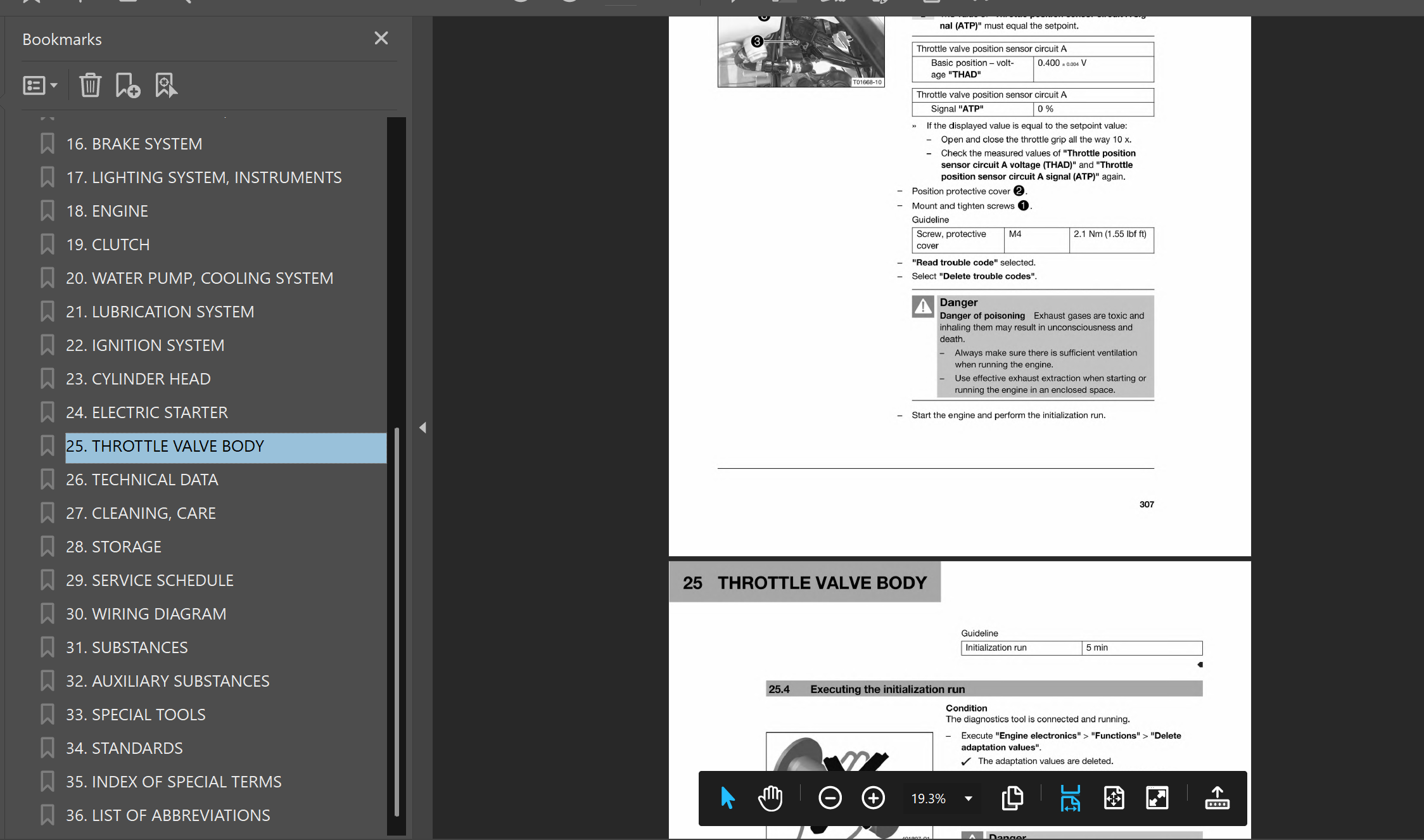Click the Danger warning triangle icon
The width and height of the screenshot is (1424, 840).
coord(923,307)
